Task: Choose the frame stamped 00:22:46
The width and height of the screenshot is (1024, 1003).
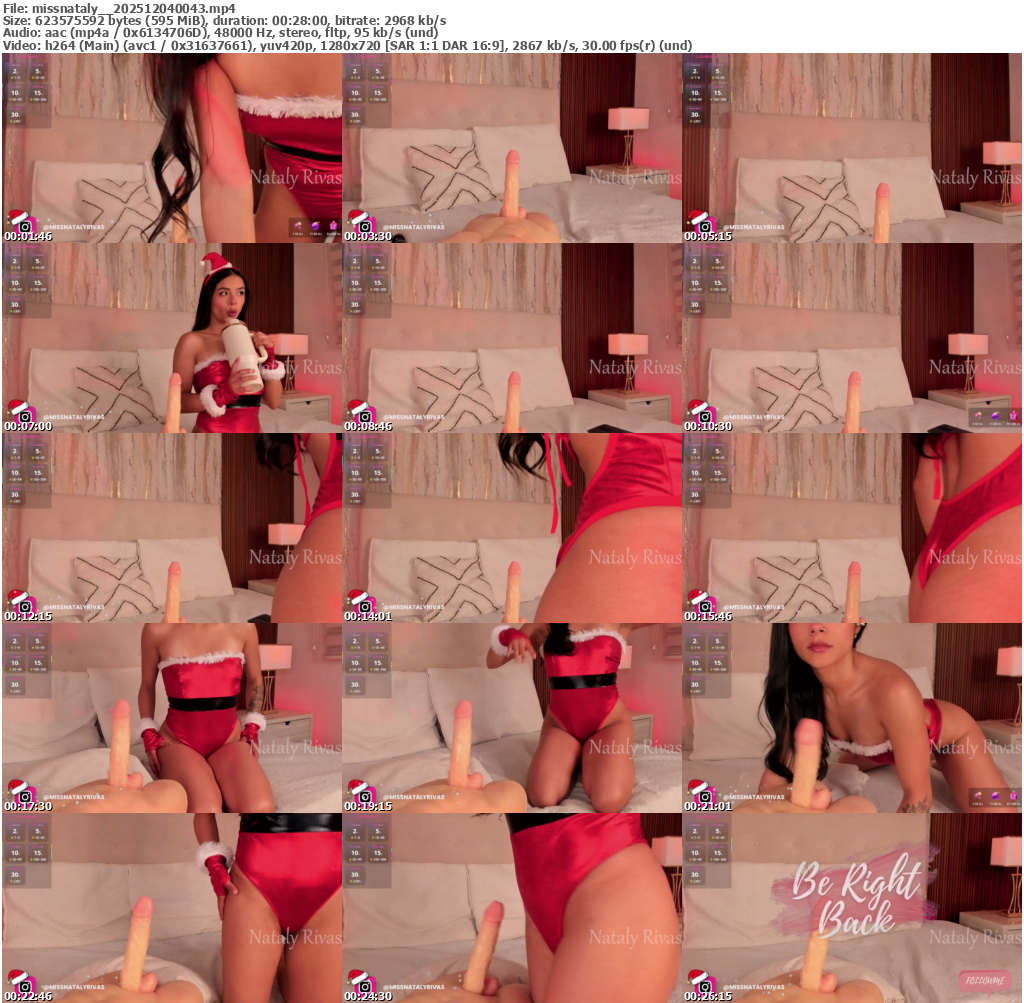Action: click(172, 908)
